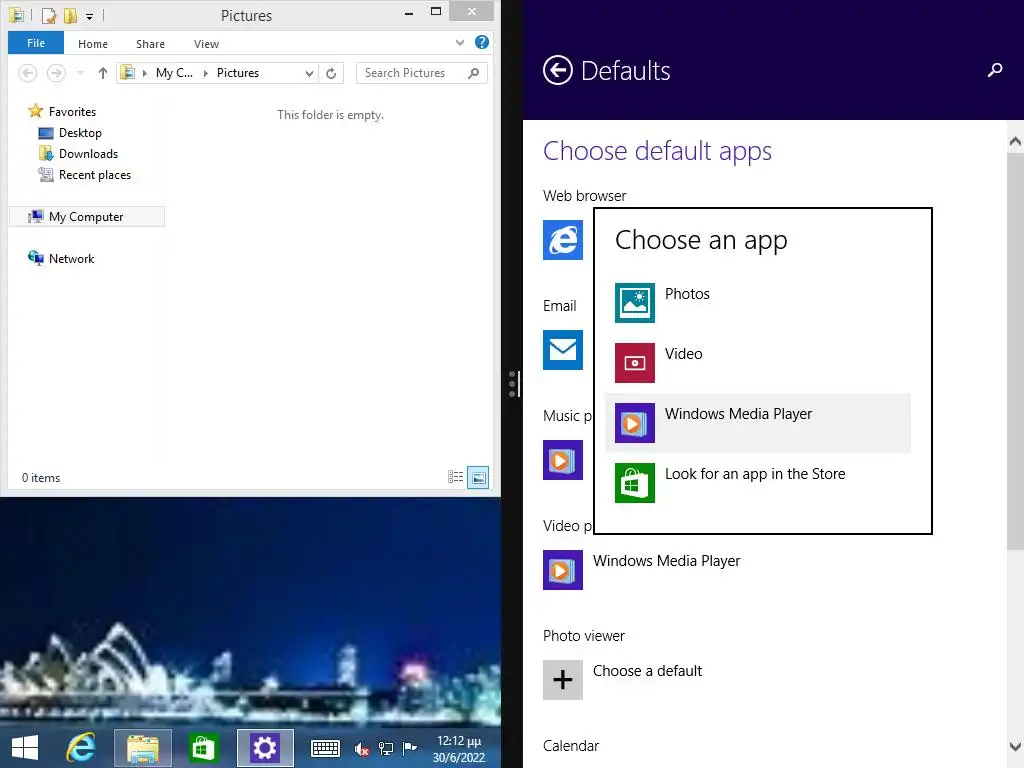The width and height of the screenshot is (1024, 768).
Task: Click the Video label in Choose an app
Action: (x=684, y=354)
